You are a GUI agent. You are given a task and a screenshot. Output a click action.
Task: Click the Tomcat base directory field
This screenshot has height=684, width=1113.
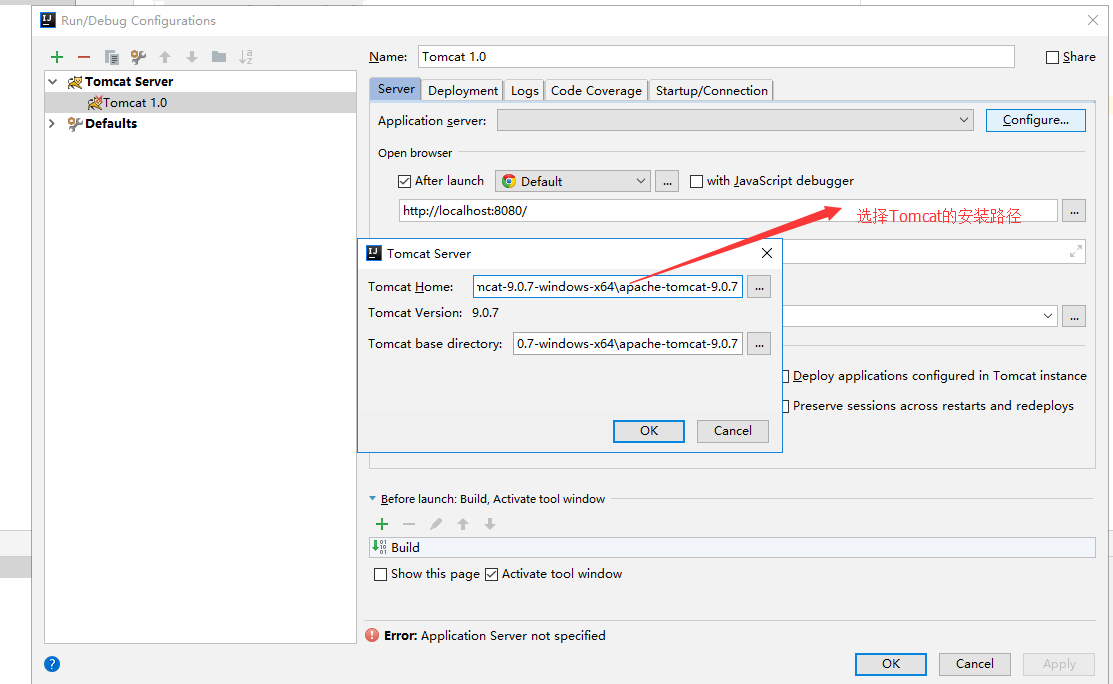pos(627,343)
